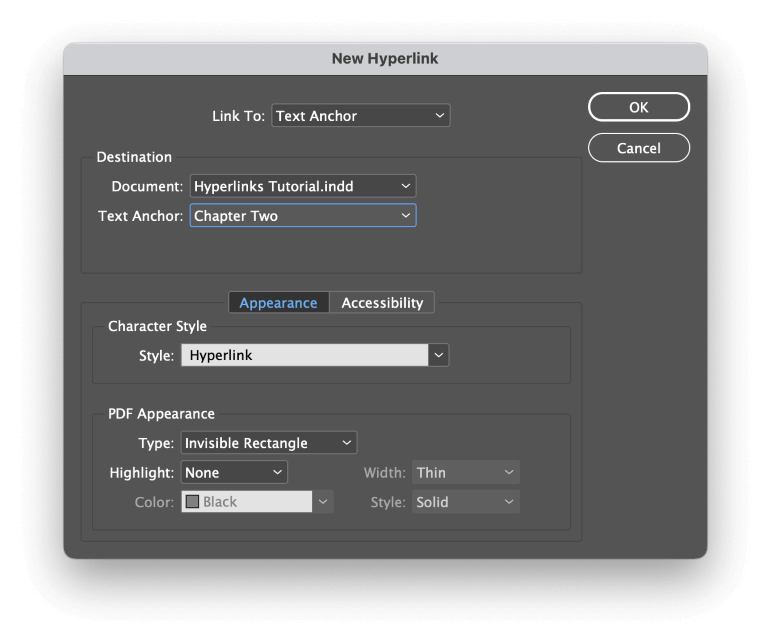Click the Black color swatch
Image resolution: width=771 pixels, height=643 pixels.
[193, 502]
